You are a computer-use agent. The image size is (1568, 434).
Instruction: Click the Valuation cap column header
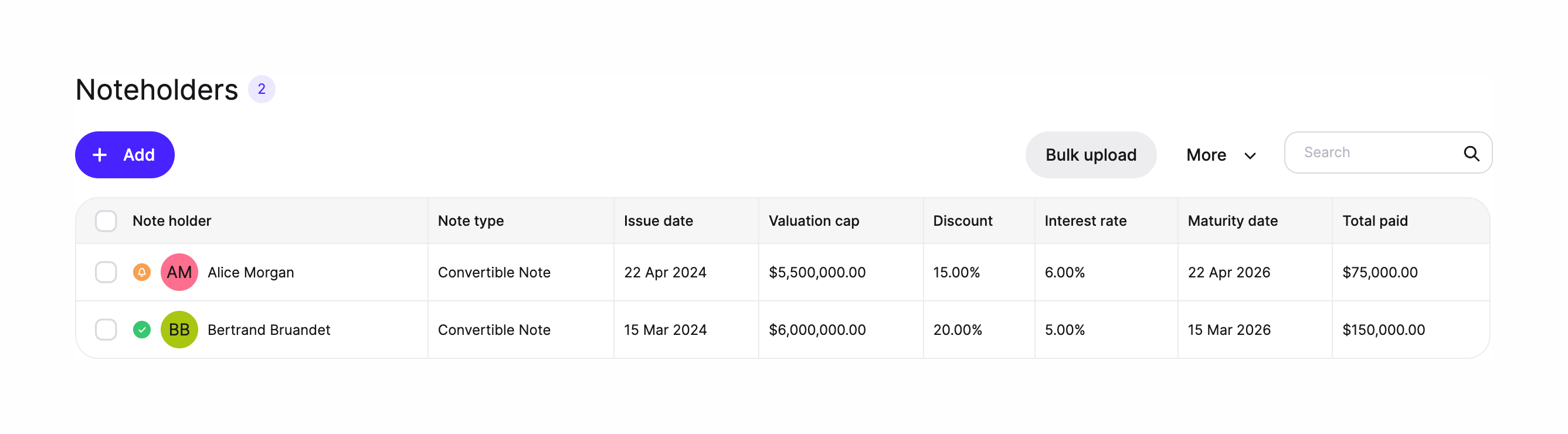[x=813, y=221]
